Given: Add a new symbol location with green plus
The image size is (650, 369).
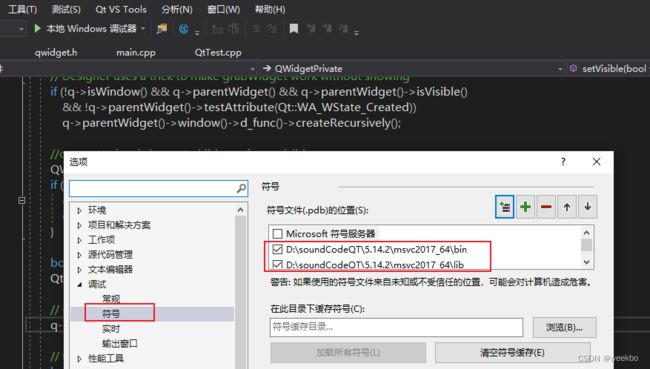Looking at the screenshot, I should point(525,206).
